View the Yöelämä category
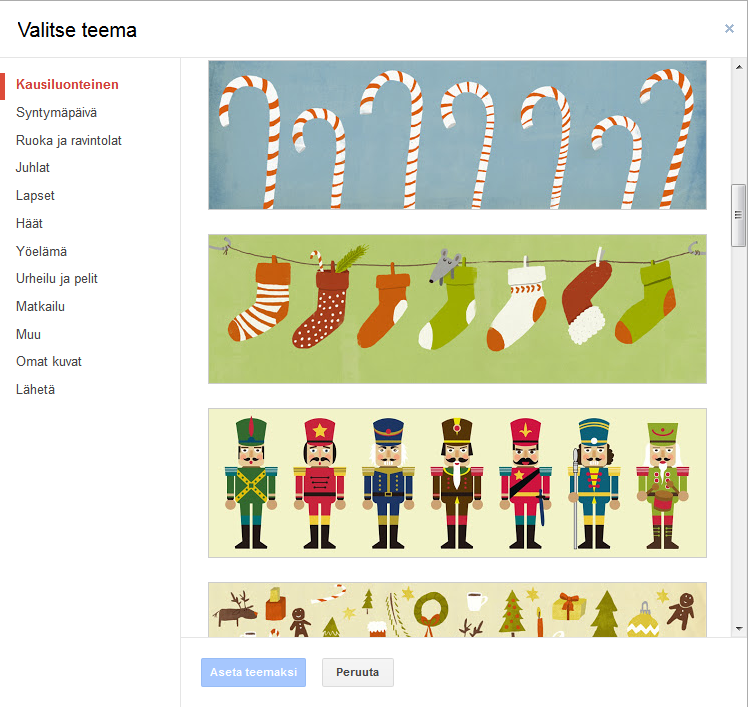Viewport: 748px width, 707px height. tap(42, 251)
